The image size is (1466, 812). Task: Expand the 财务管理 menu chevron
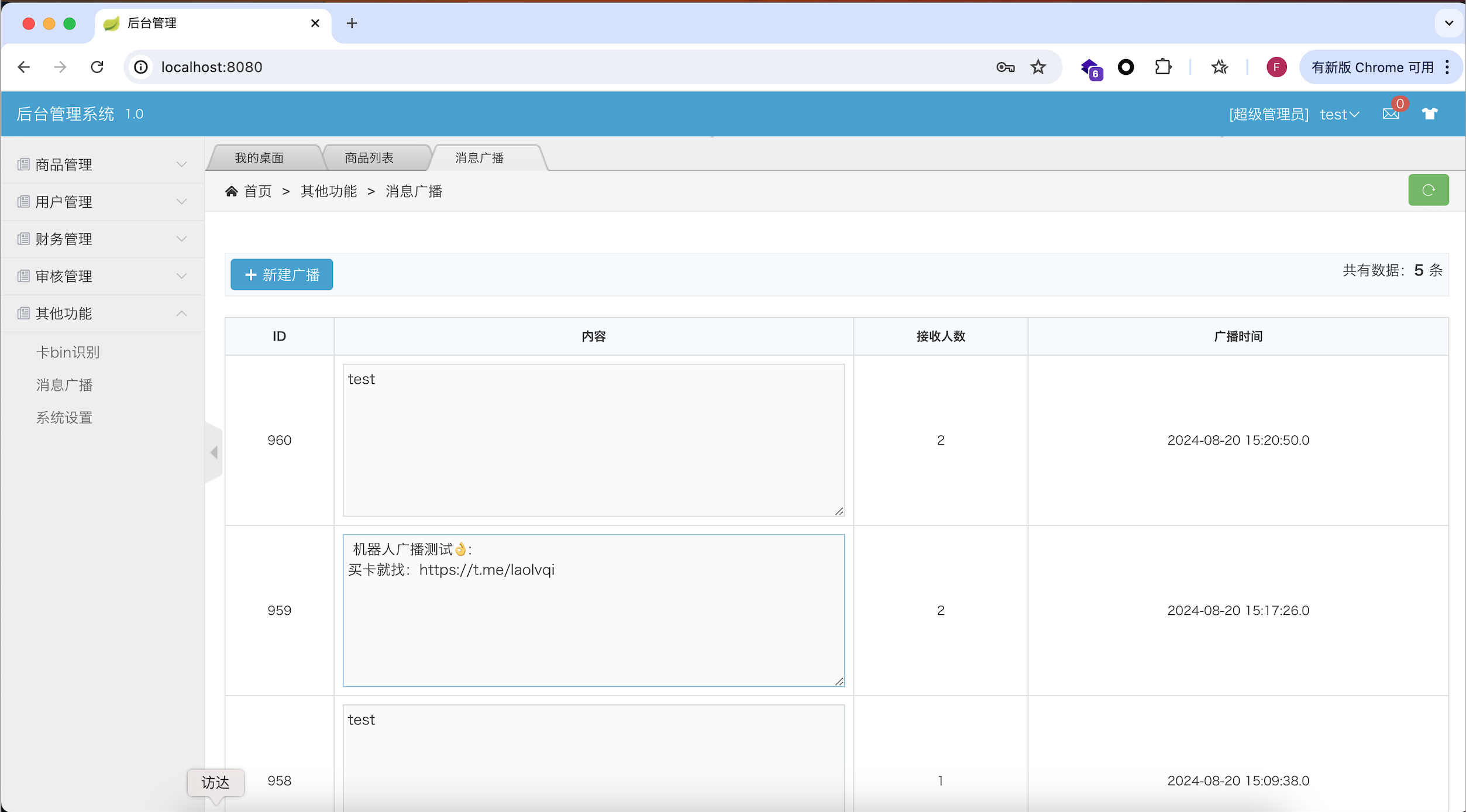tap(182, 239)
